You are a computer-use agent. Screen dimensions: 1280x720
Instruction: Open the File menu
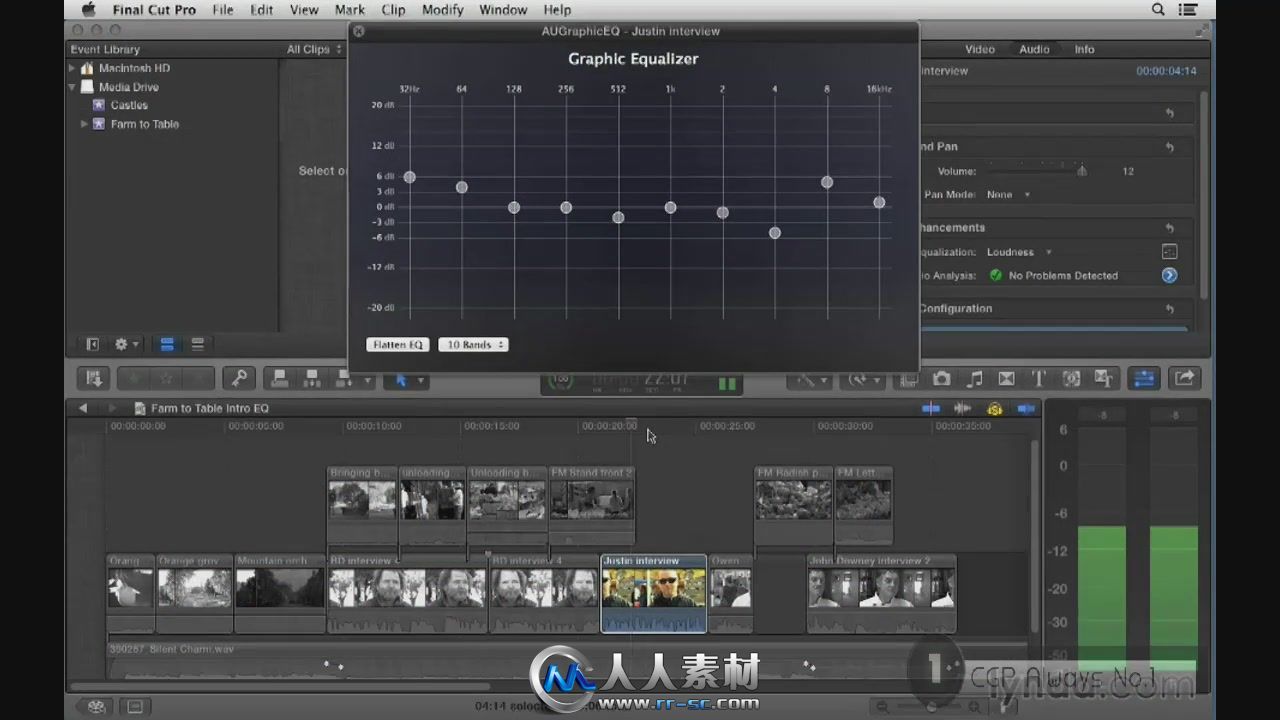223,10
